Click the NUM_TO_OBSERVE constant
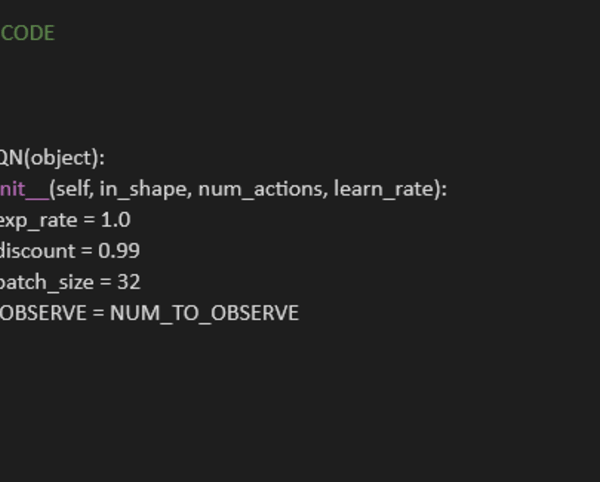600x482 pixels. pyautogui.click(x=204, y=313)
